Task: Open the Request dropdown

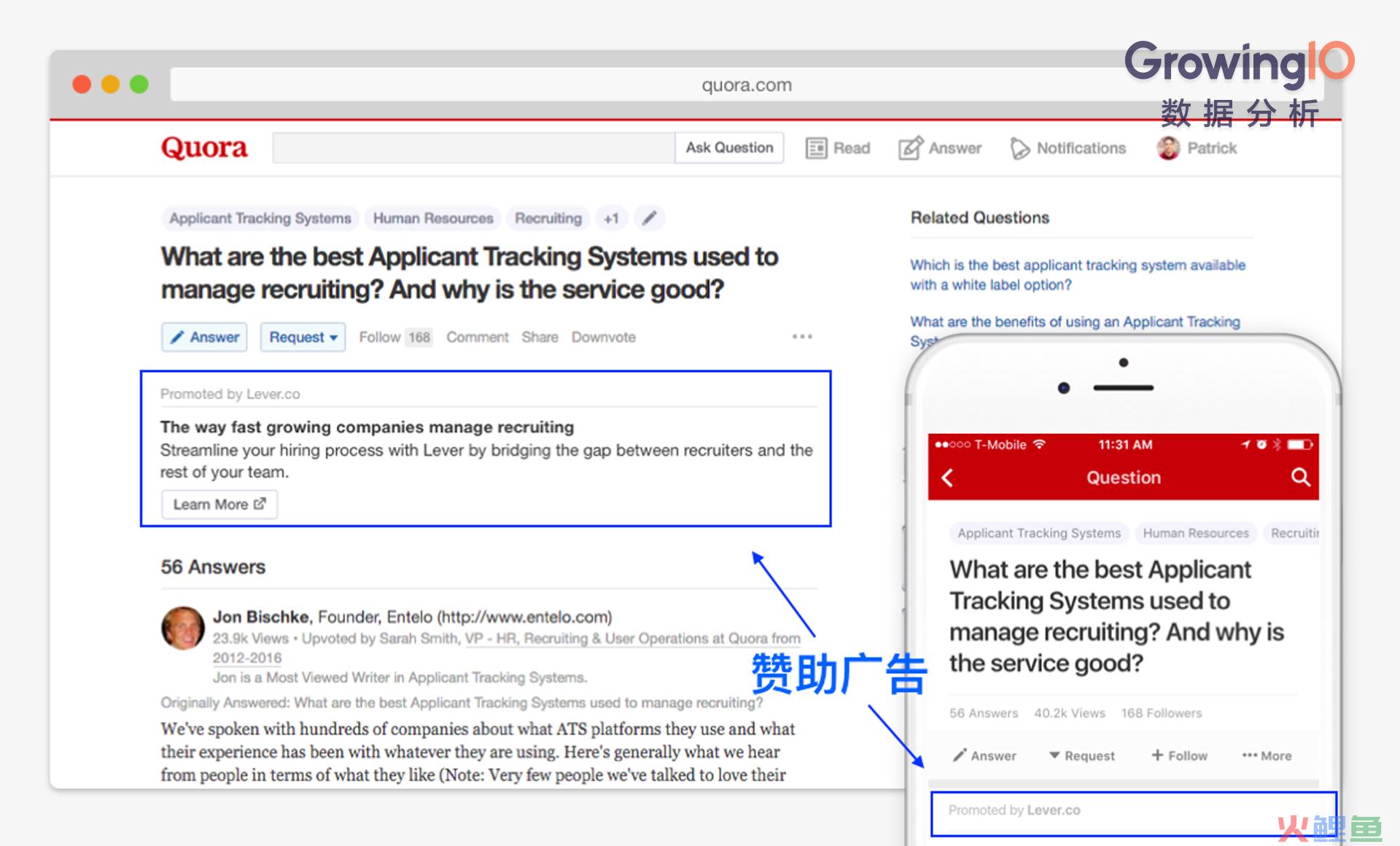Action: coord(303,337)
